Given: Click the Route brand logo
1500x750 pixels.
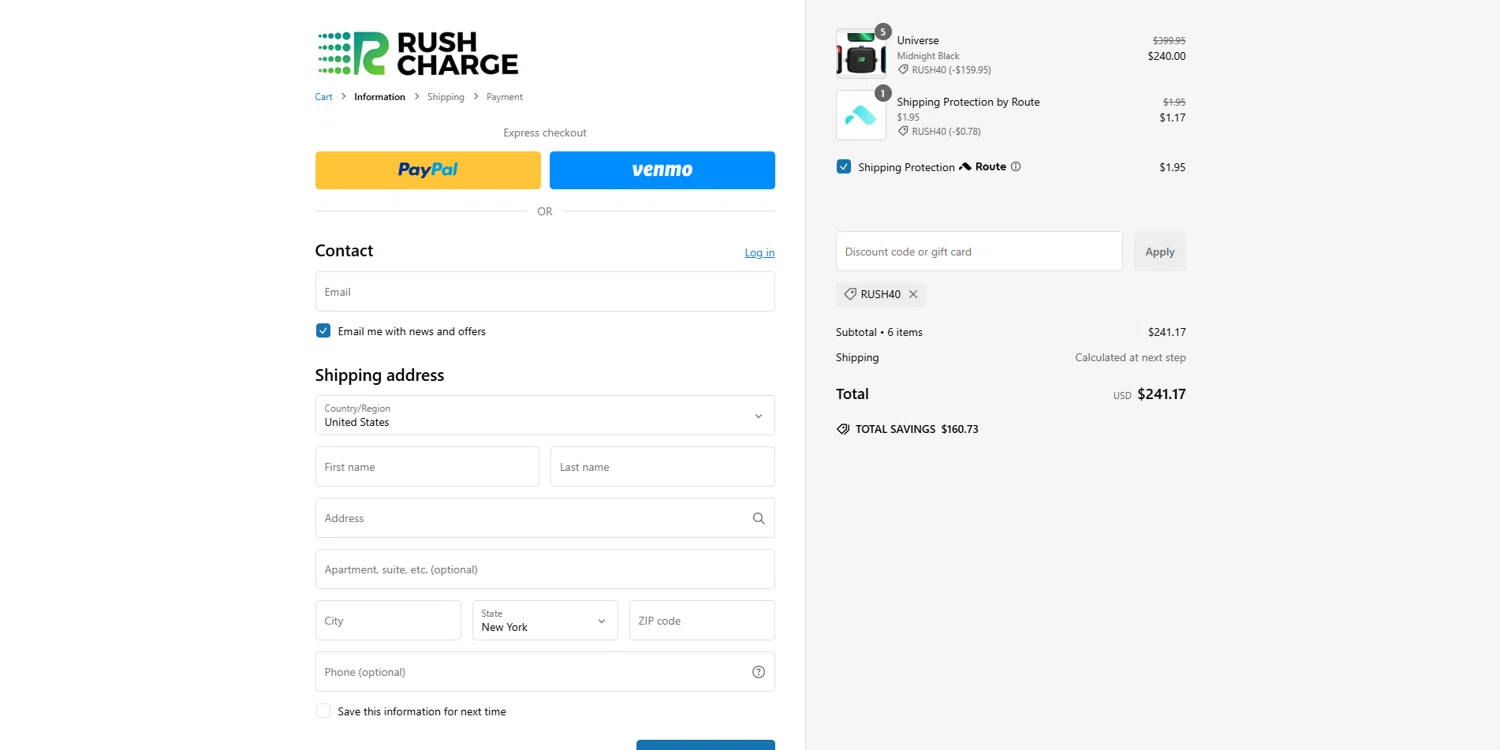Looking at the screenshot, I should coord(983,167).
